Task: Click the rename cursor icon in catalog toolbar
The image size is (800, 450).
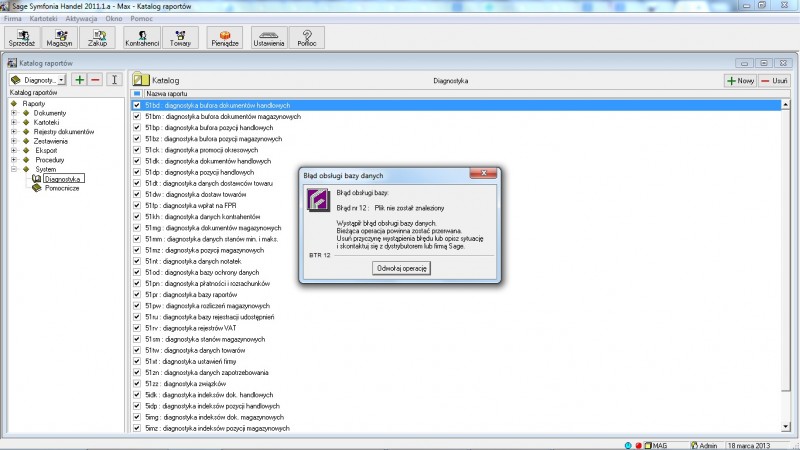Action: pyautogui.click(x=114, y=80)
